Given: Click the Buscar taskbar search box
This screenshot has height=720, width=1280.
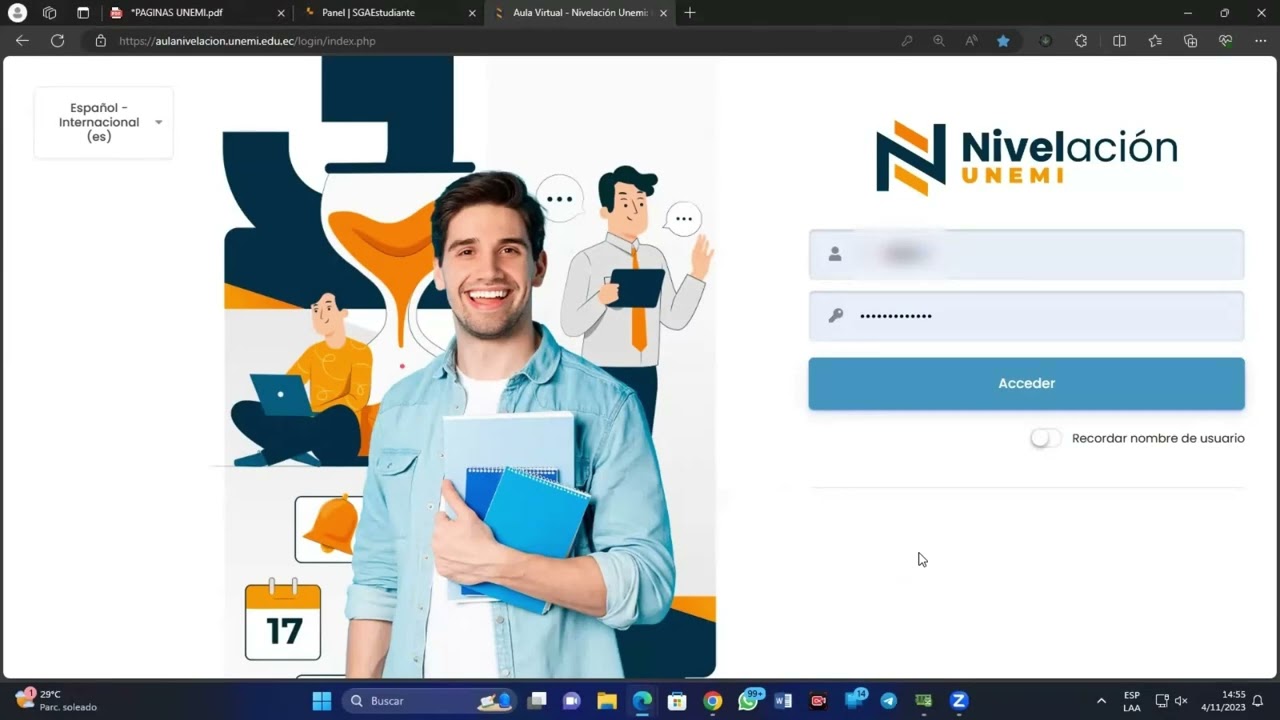Looking at the screenshot, I should 430,701.
